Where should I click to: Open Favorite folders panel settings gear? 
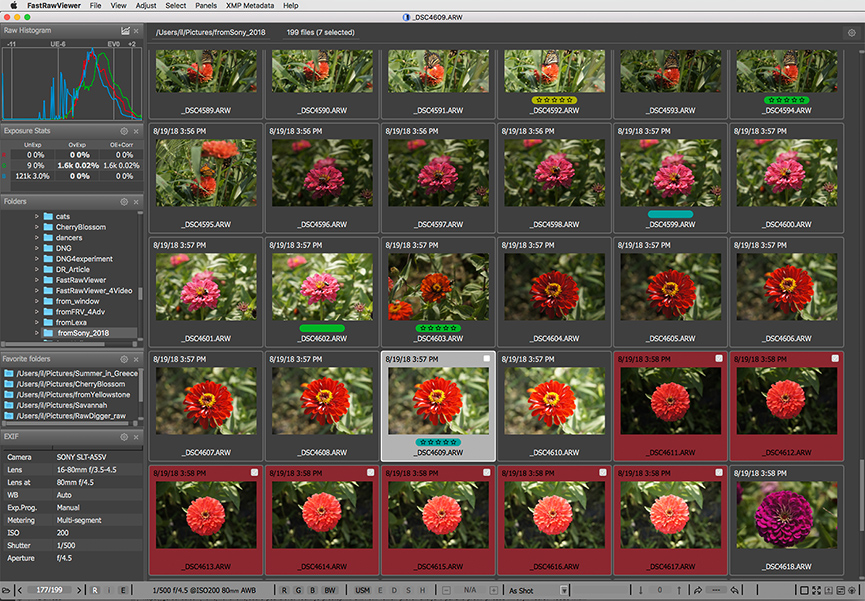124,359
